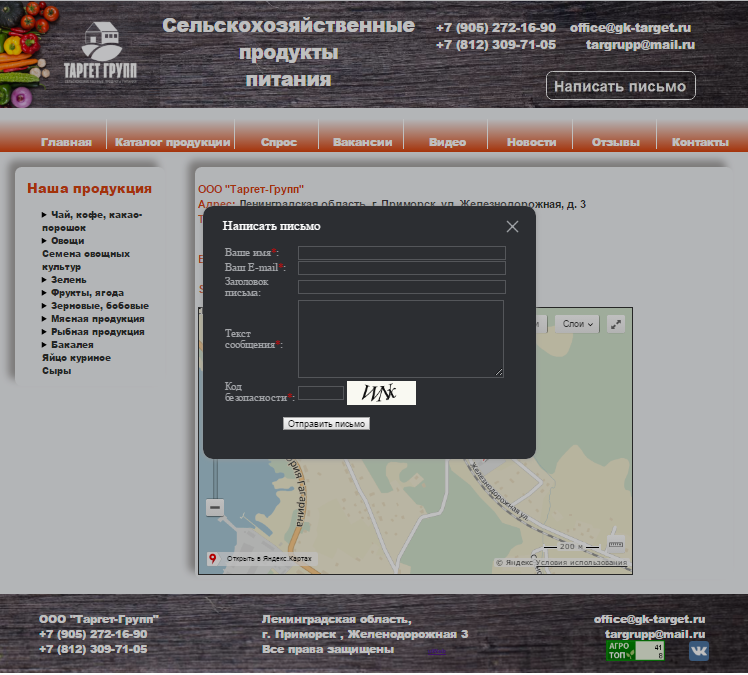Click the map ruler tool icon
This screenshot has height=675, width=748.
616,544
